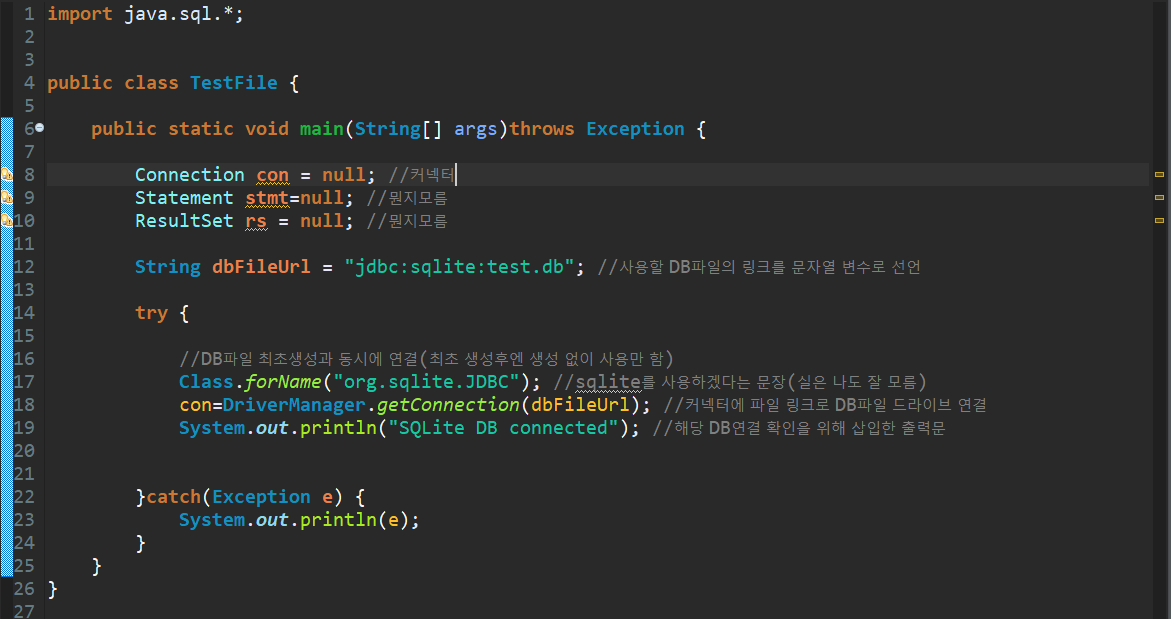
Task: Click the "org.sqlite.JDBC" string
Action: 426,382
